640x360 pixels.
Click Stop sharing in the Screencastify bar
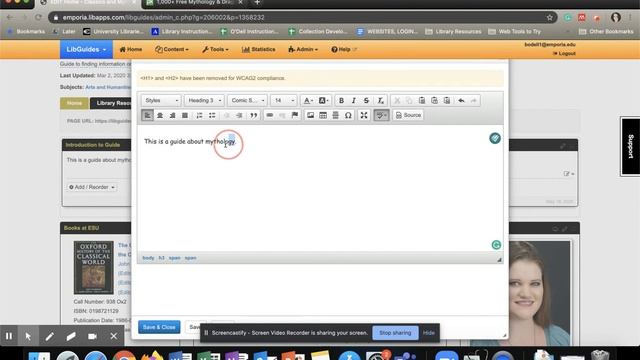(x=395, y=333)
